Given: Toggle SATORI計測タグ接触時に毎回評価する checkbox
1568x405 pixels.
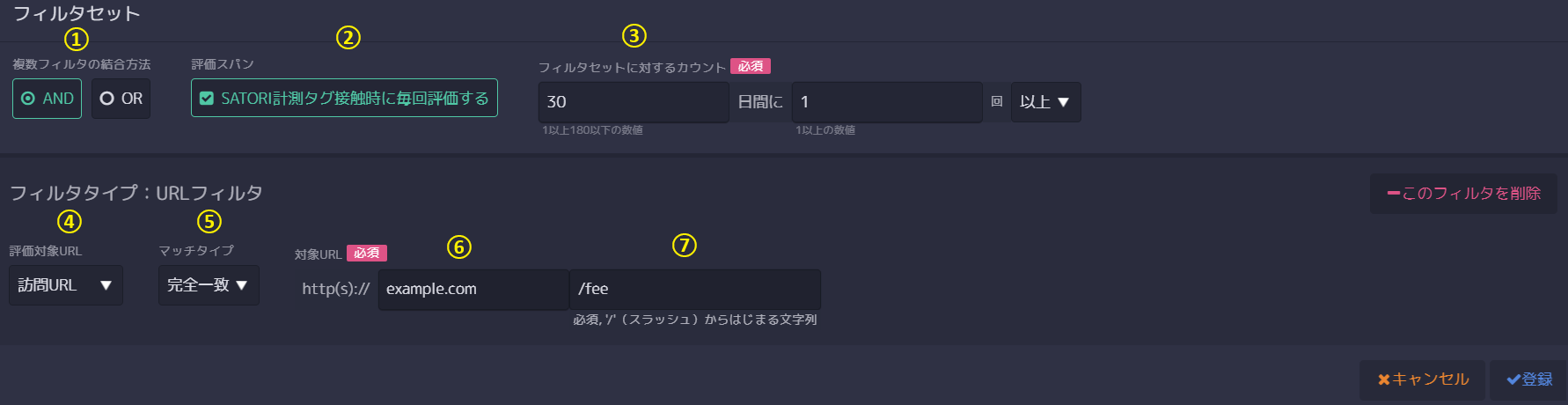Looking at the screenshot, I should pyautogui.click(x=344, y=98).
